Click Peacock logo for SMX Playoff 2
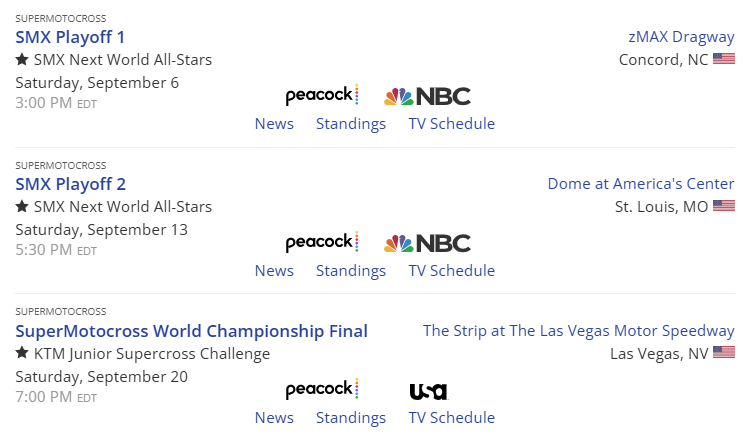 321,243
